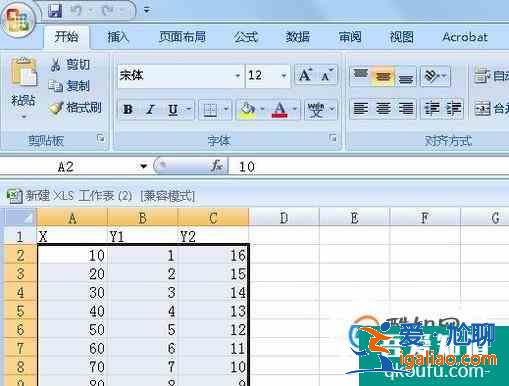
Task: Open the 页面布局 tab
Action: click(x=182, y=37)
